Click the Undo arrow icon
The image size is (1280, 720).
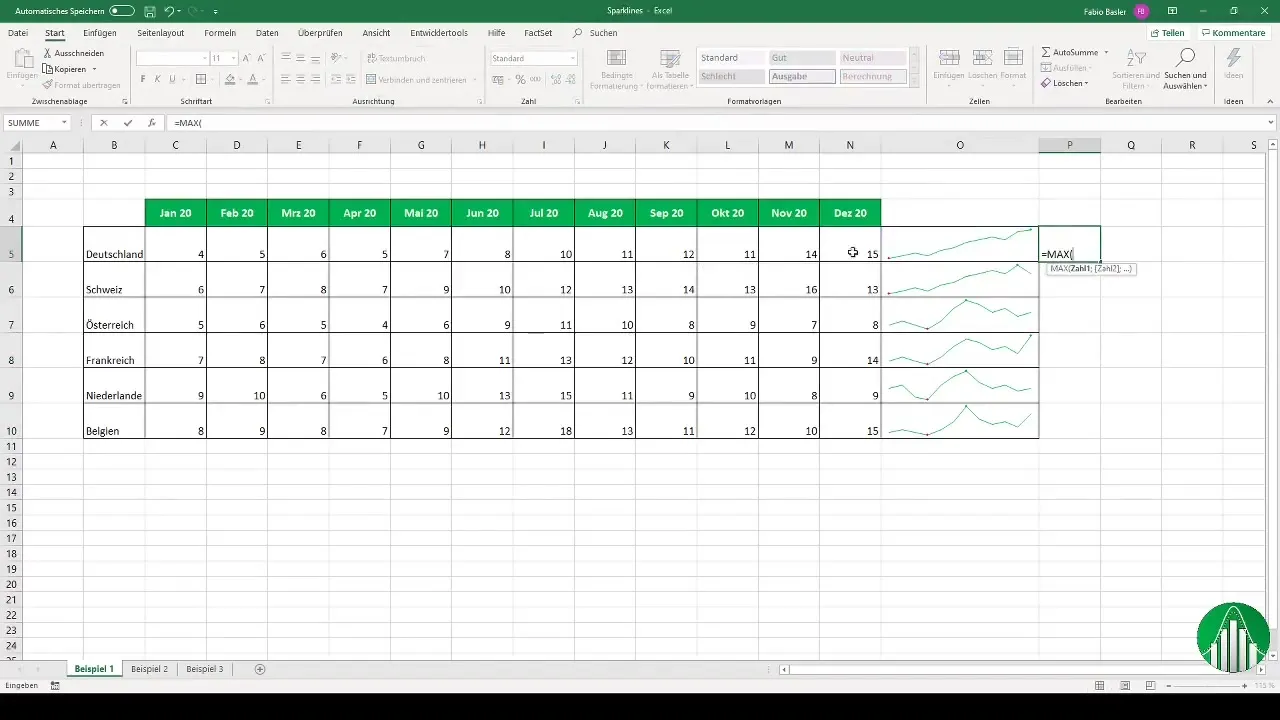point(169,11)
